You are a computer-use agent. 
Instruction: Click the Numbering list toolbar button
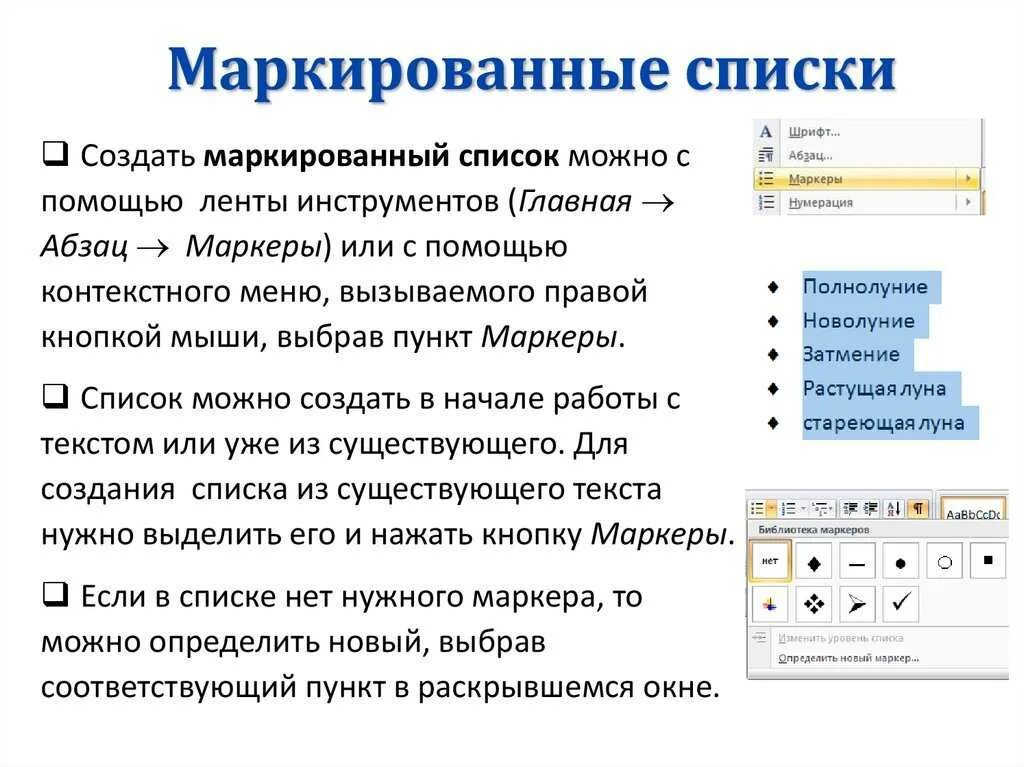pos(789,508)
